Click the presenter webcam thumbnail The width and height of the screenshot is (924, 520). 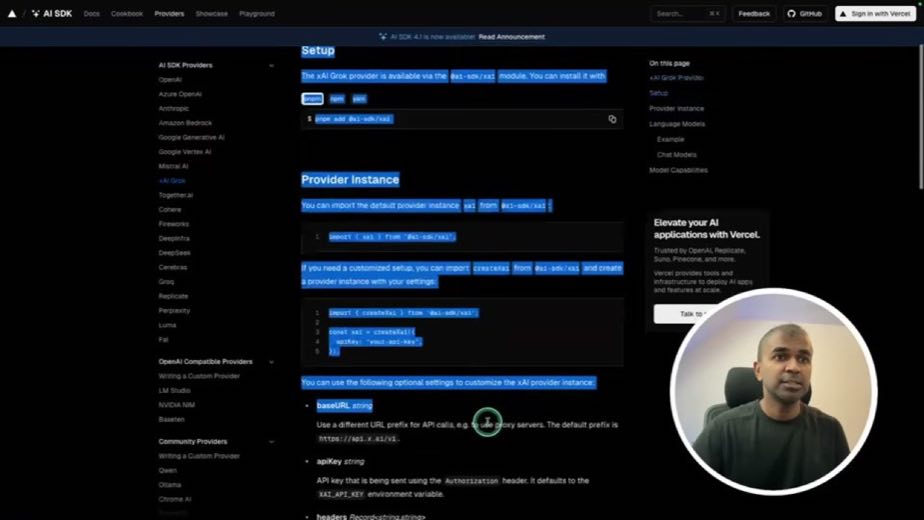773,391
